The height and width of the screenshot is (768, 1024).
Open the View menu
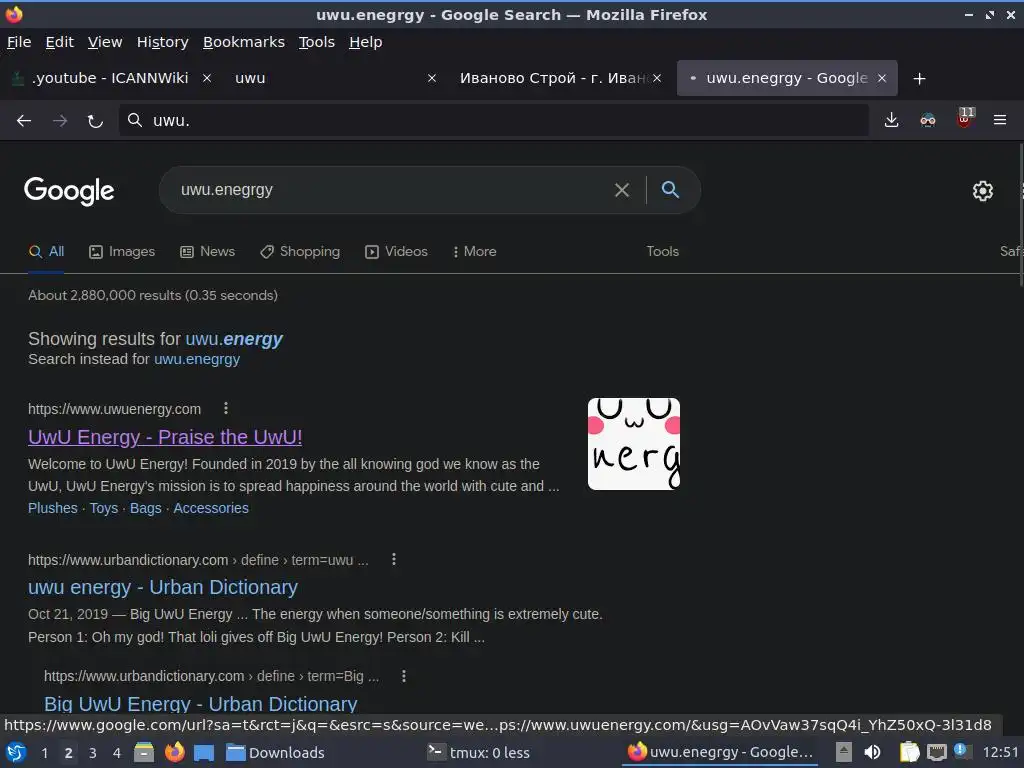pyautogui.click(x=105, y=42)
